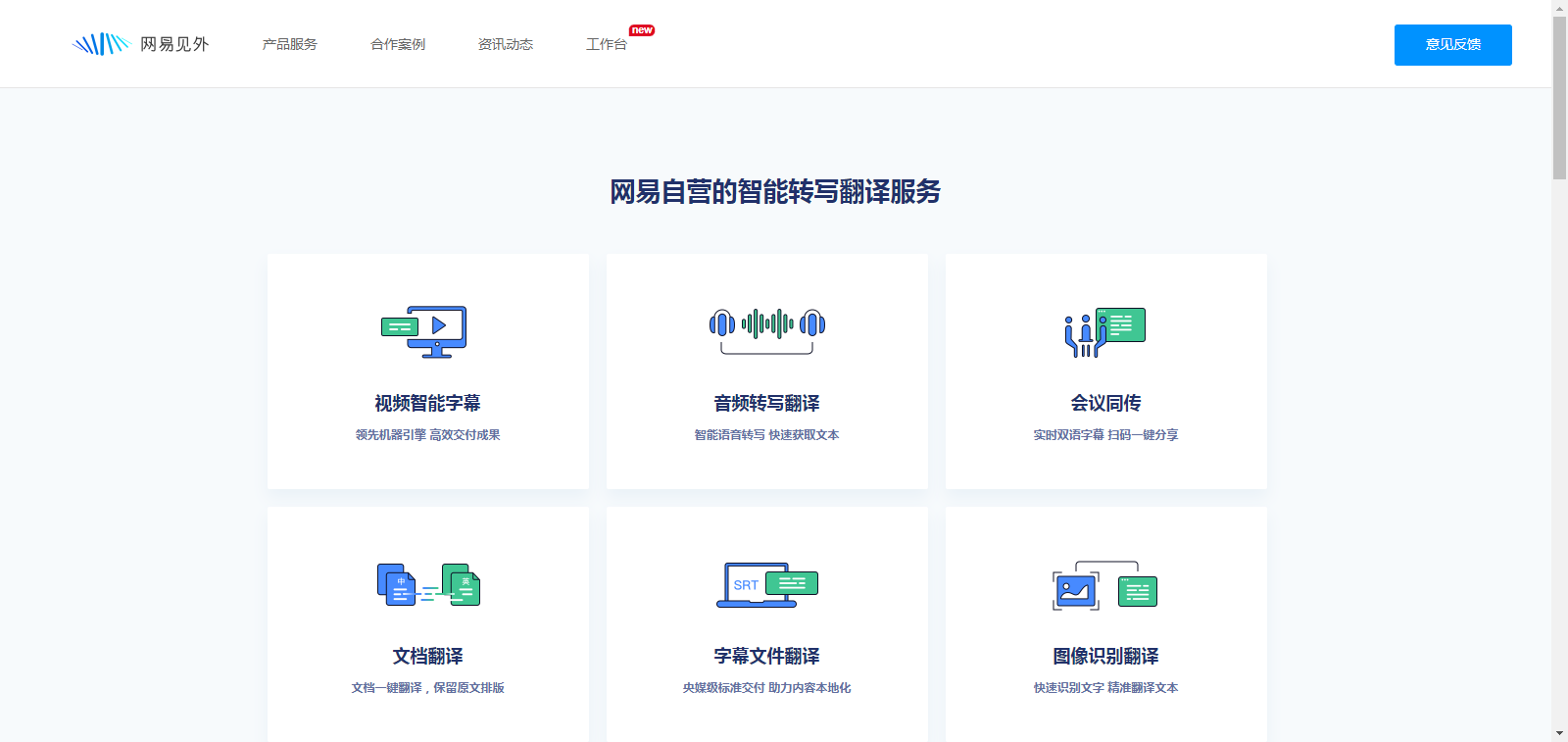Open the 工作台 menu item
1568x742 pixels.
[x=607, y=44]
